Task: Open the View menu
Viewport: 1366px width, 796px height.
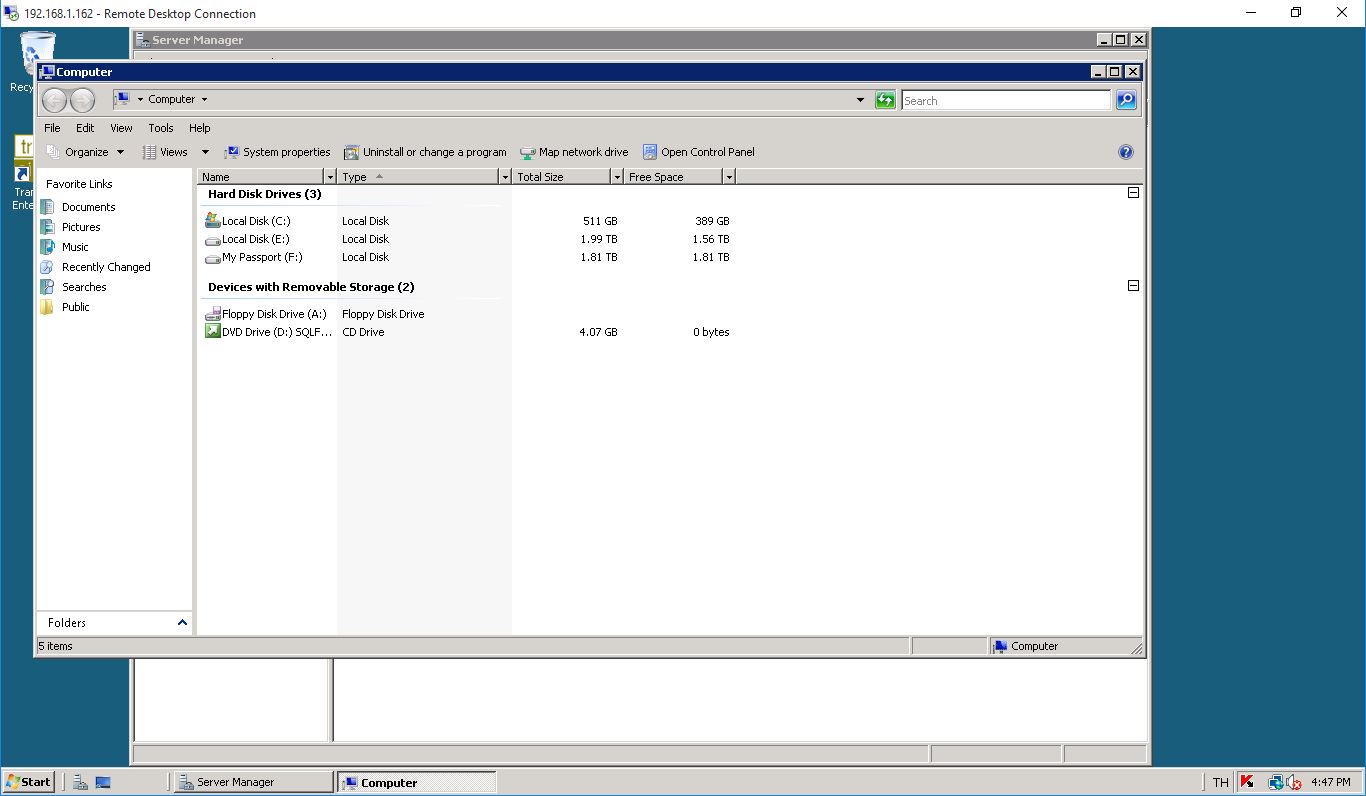Action: coord(121,128)
